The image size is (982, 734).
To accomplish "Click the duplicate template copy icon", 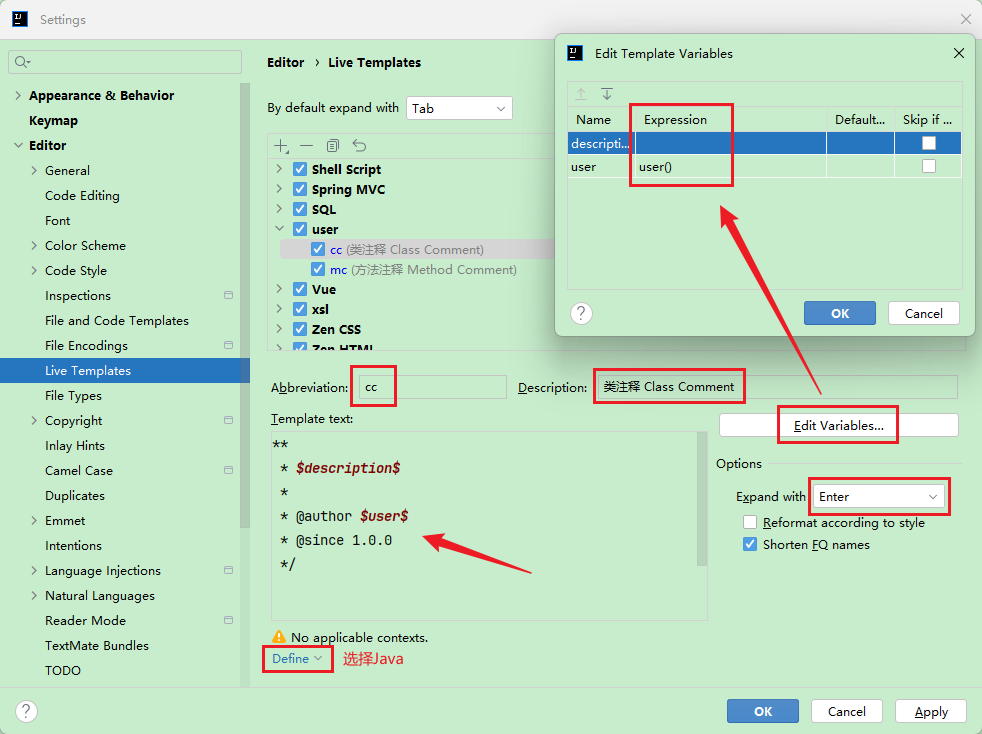I will coord(333,146).
